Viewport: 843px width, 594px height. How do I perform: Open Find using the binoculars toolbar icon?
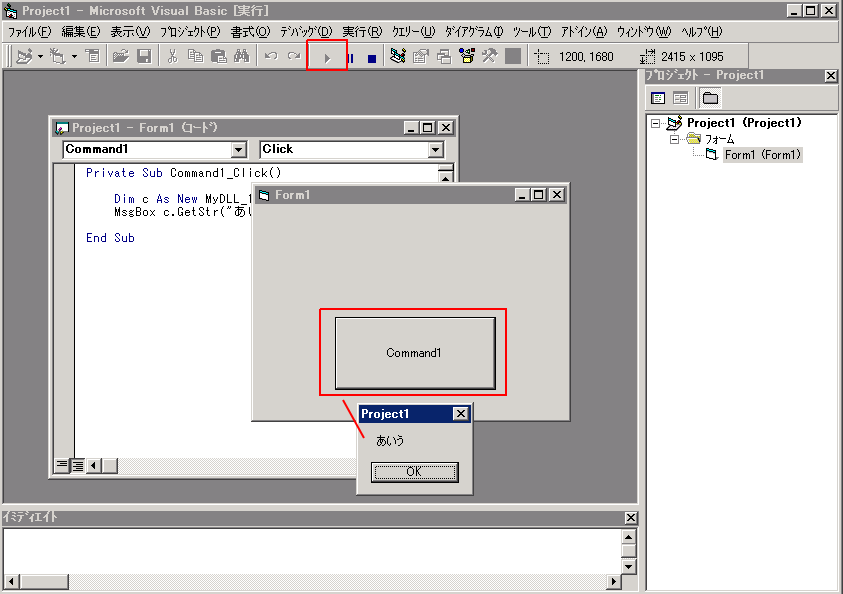tap(241, 56)
